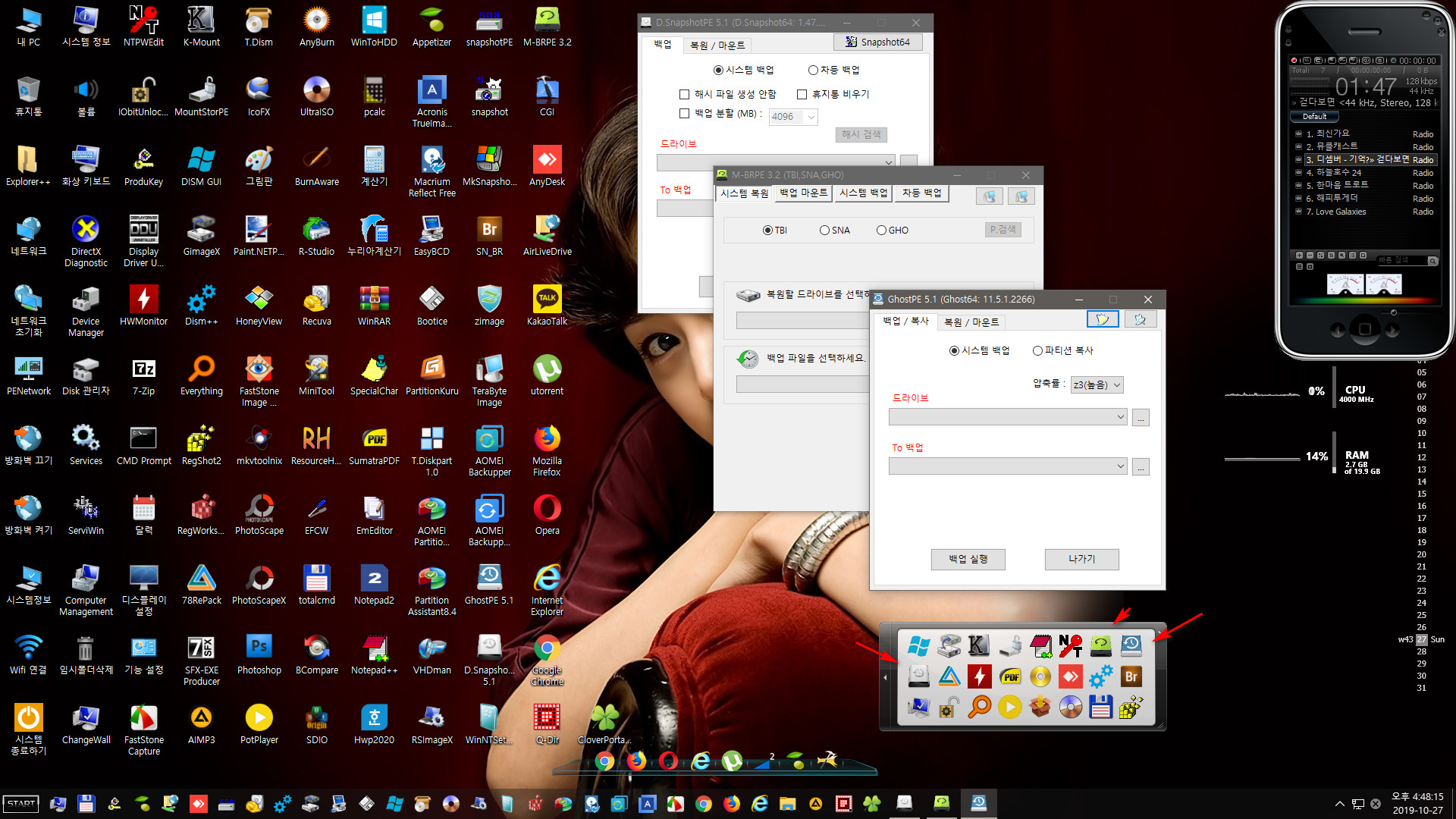Screen dimensions: 1456x819
Task: Open the Photoshop desktop icon
Action: click(x=259, y=654)
